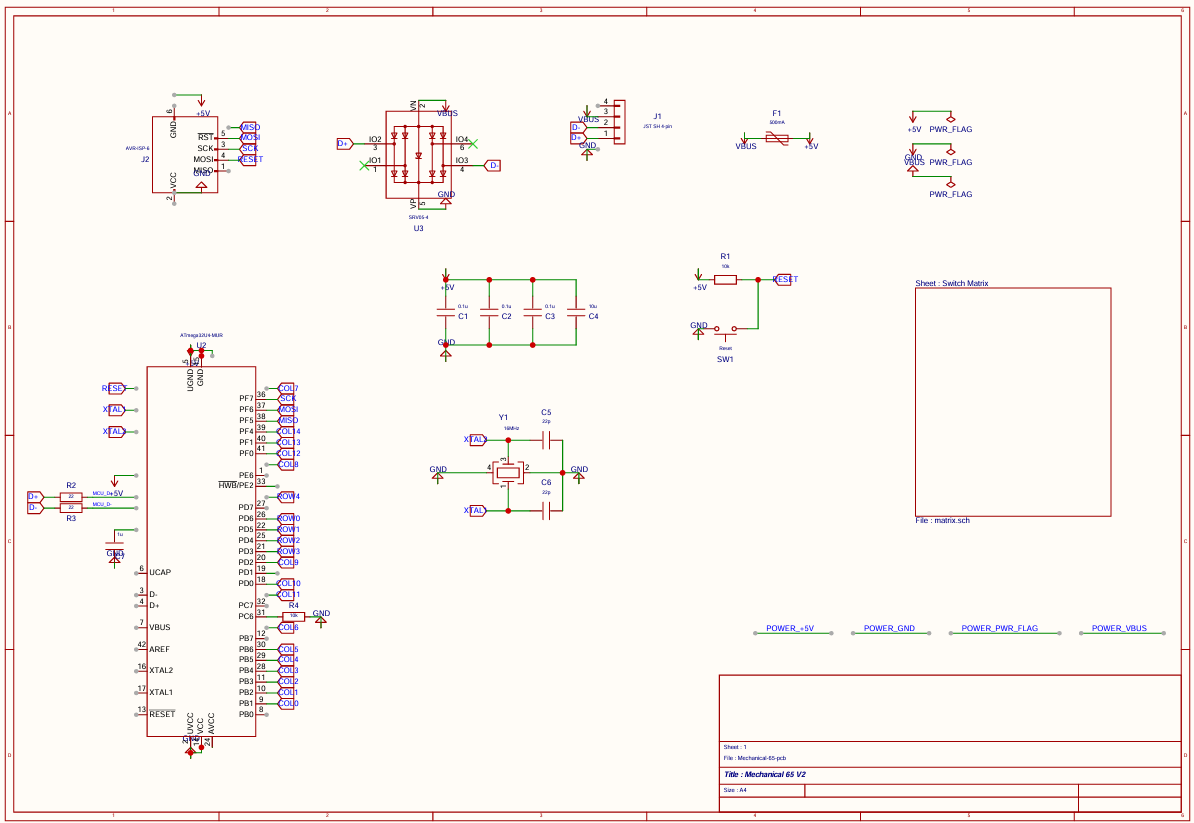Click the no-connect X on U3 pin IO4

[x=473, y=143]
